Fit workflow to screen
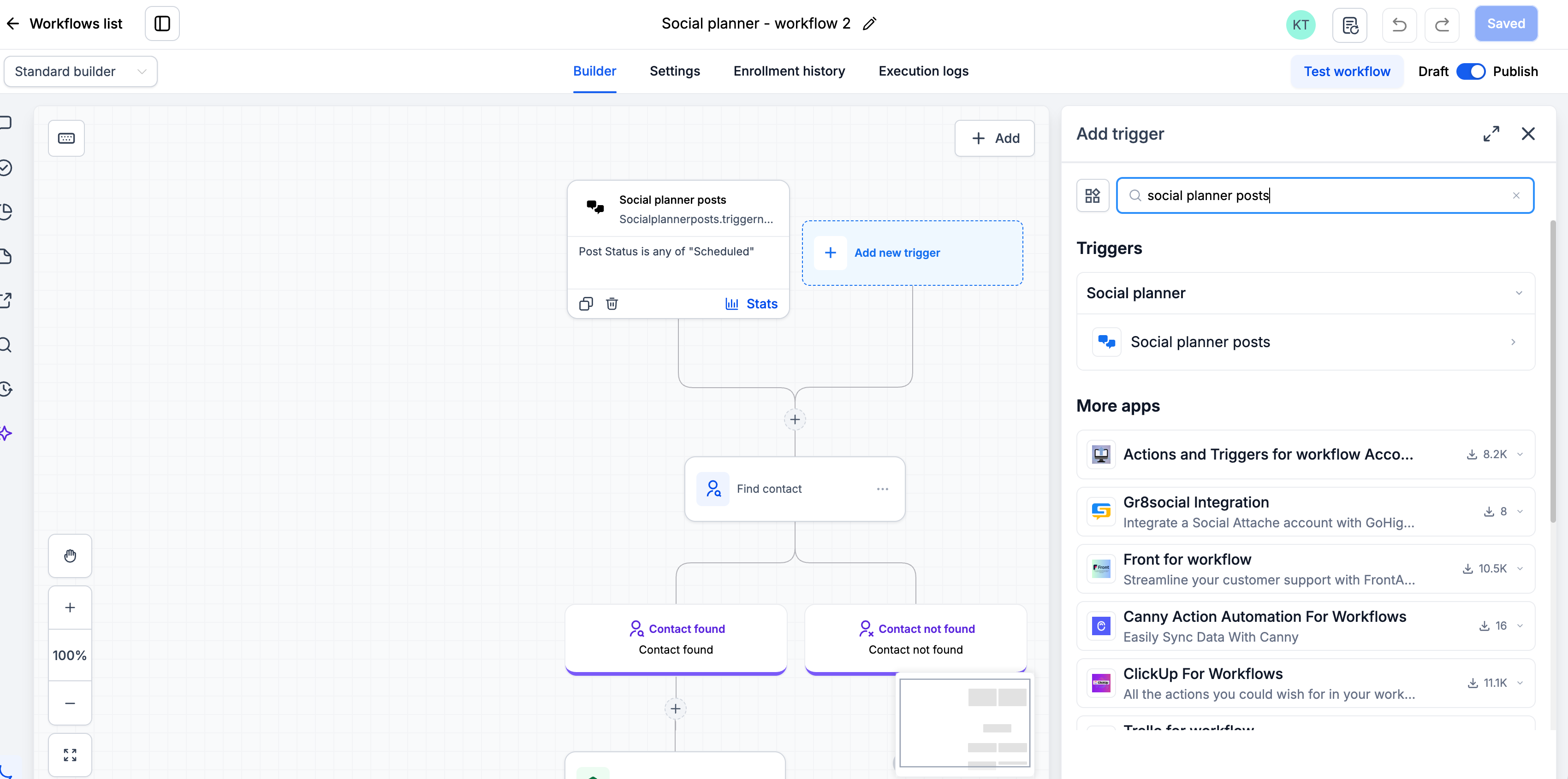 point(70,755)
